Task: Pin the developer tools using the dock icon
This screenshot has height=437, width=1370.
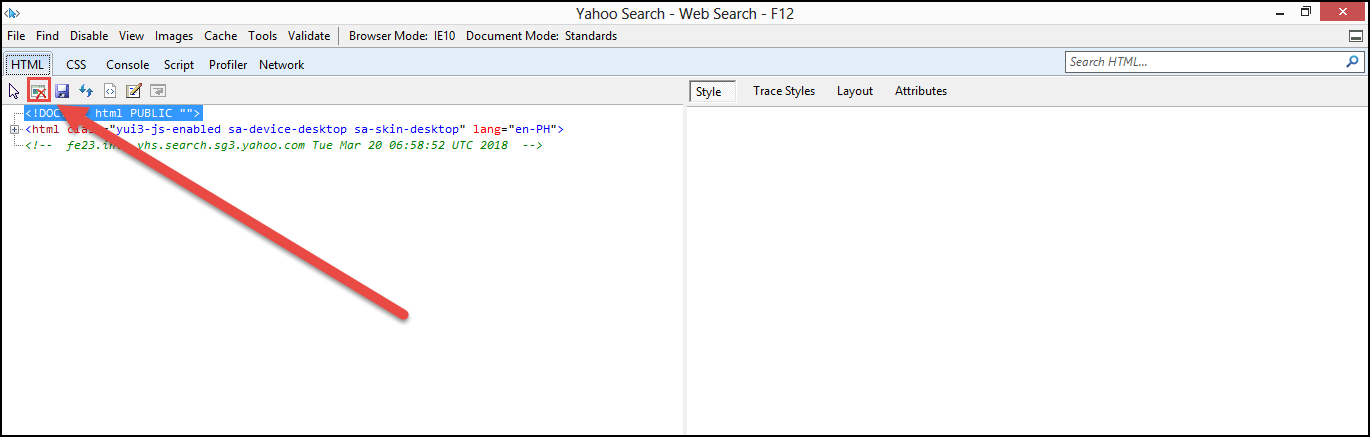Action: click(1356, 36)
